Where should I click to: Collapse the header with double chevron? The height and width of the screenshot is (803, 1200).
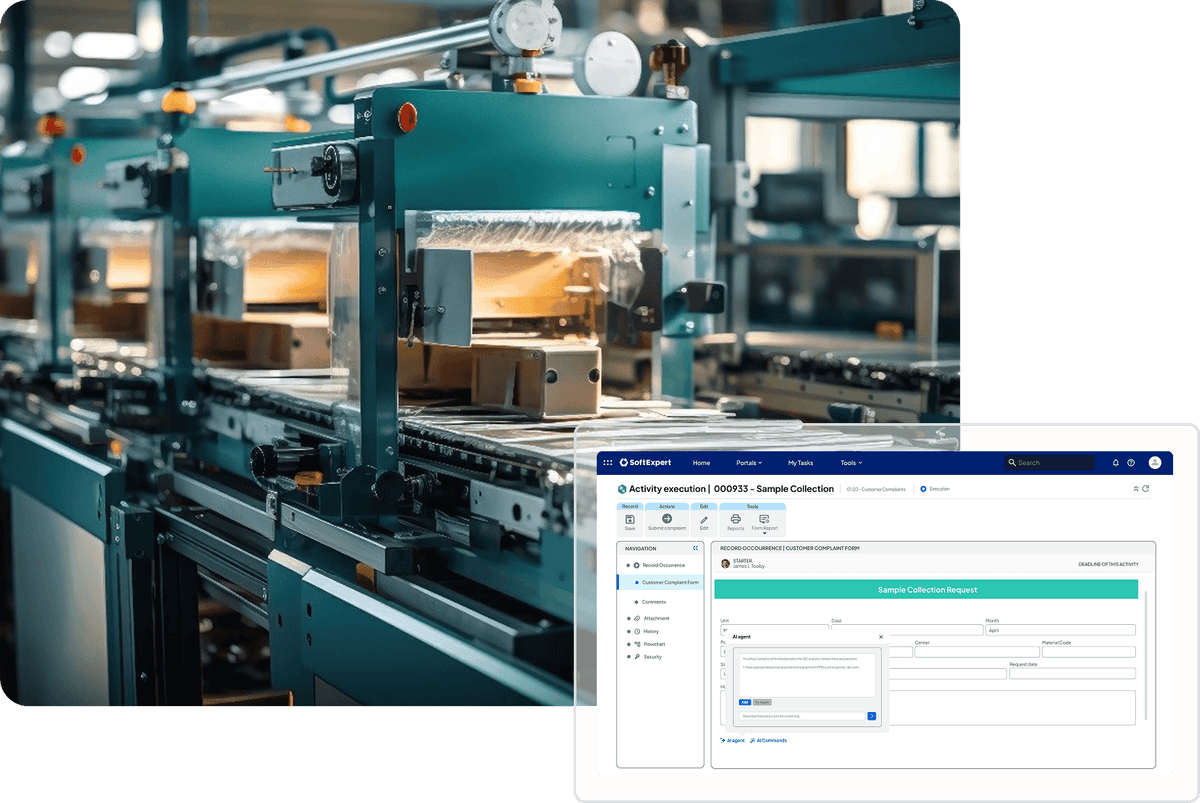click(x=1135, y=489)
